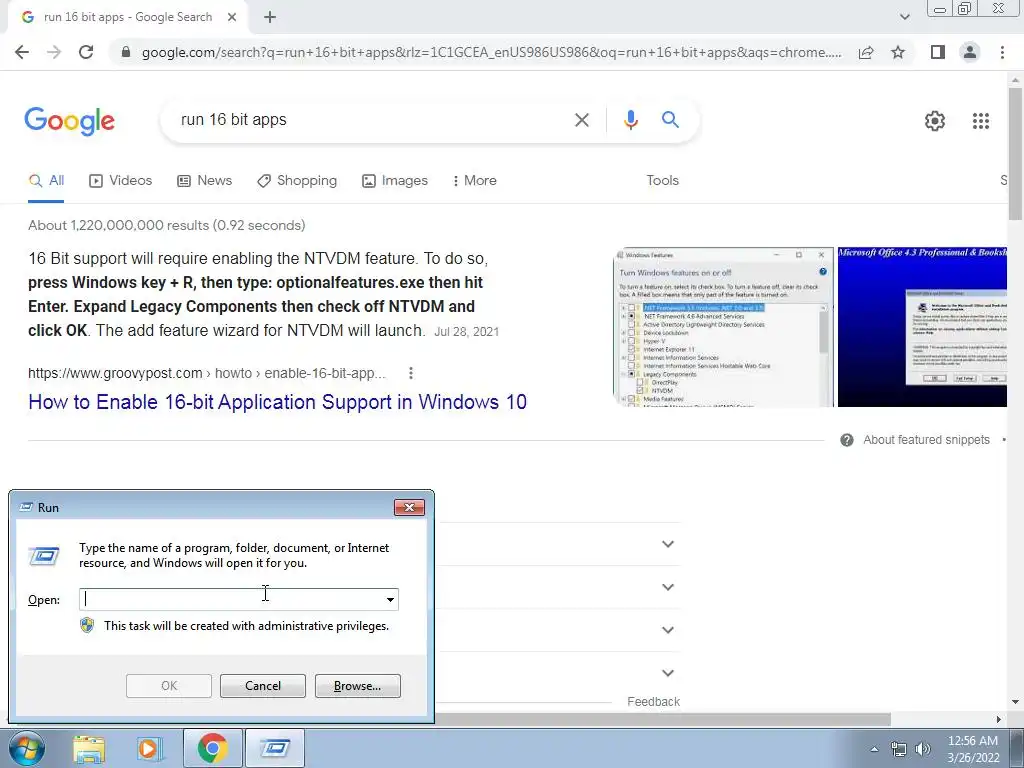Share this page via address bar icon
The image size is (1024, 768).
pos(866,52)
